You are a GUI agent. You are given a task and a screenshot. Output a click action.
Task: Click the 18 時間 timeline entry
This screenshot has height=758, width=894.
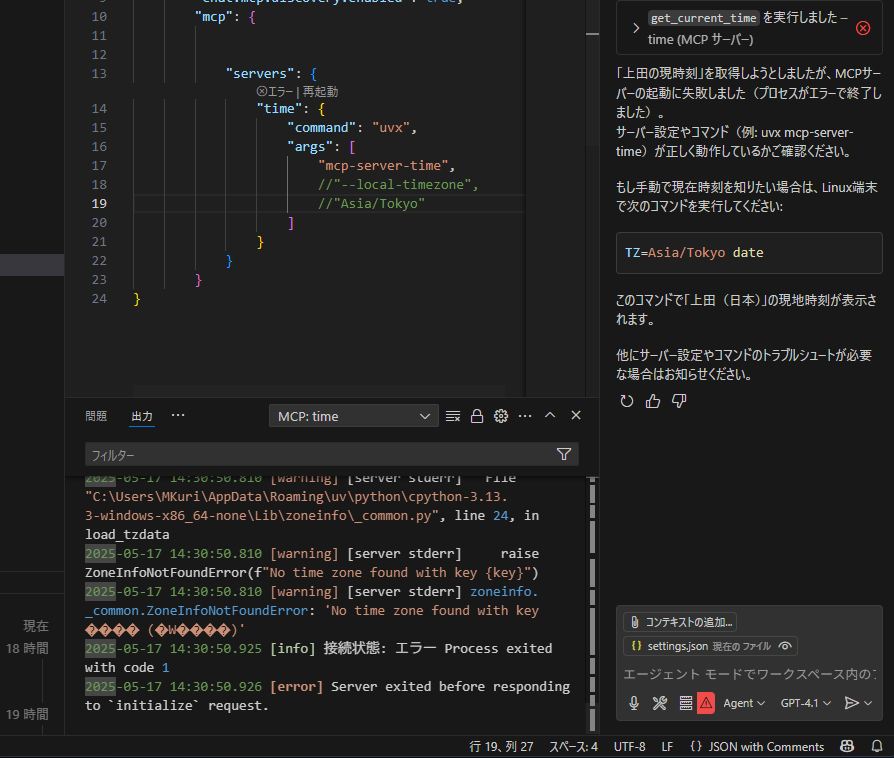coord(27,648)
